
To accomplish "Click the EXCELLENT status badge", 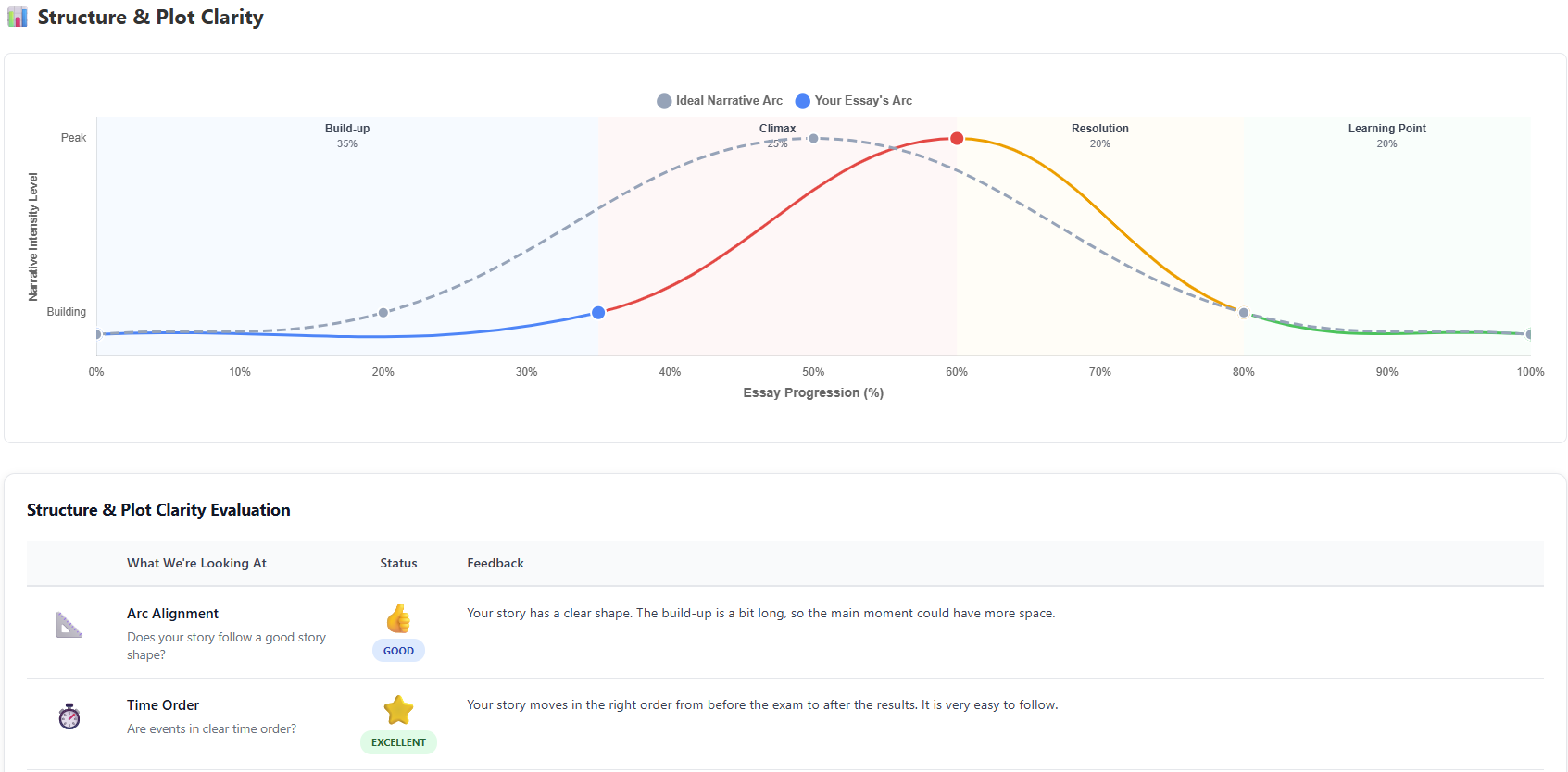I will point(398,742).
